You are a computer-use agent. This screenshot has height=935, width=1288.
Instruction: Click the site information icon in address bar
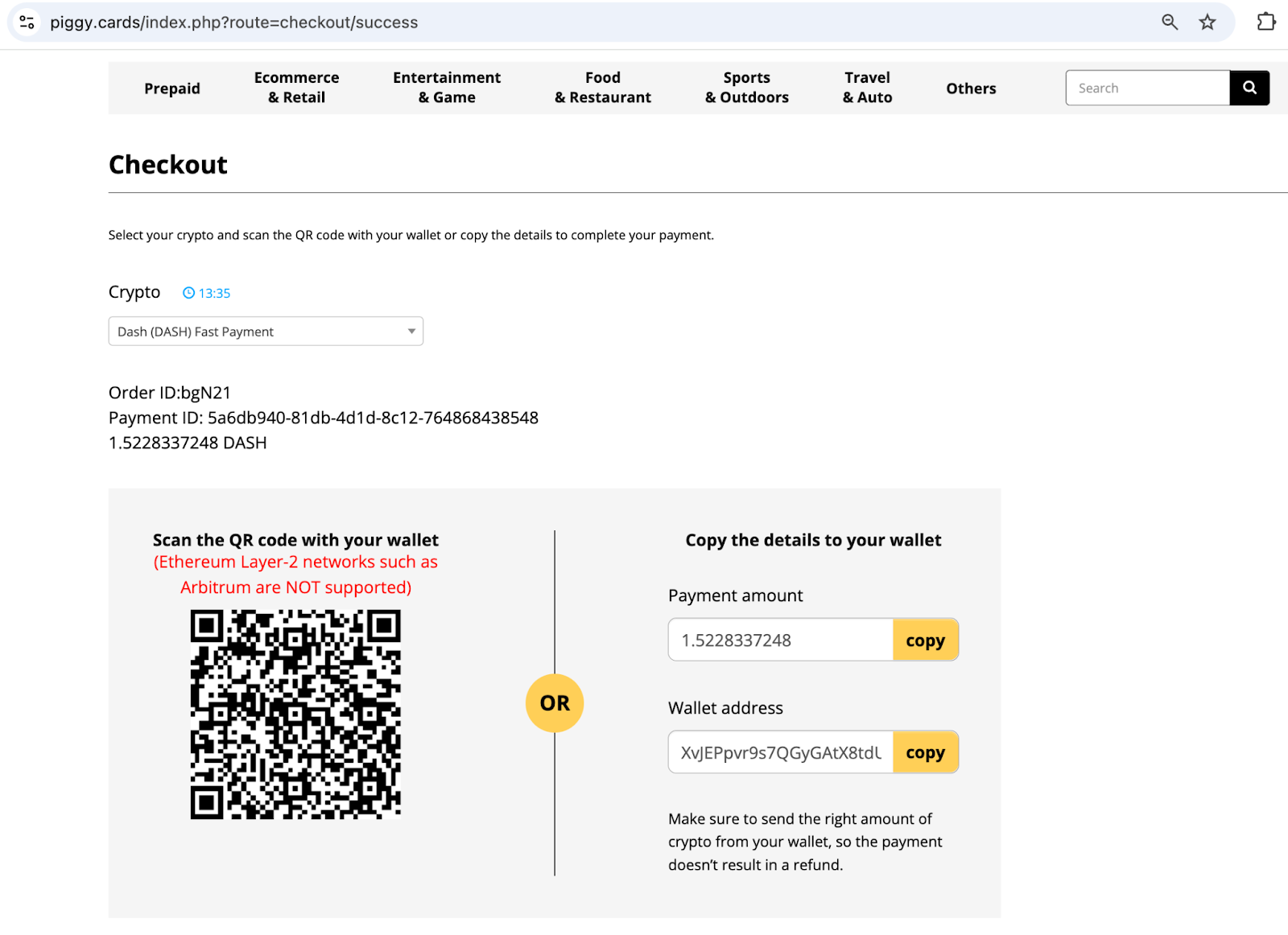coord(27,23)
